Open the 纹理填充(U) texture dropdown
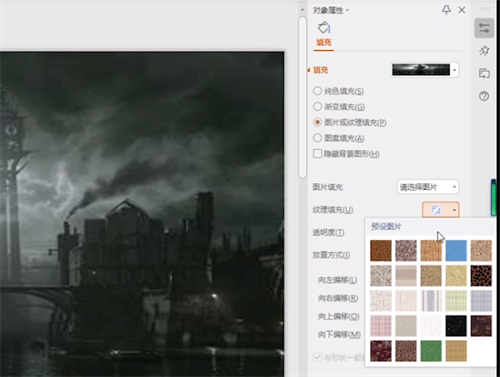This screenshot has width=500, height=377. click(x=441, y=210)
